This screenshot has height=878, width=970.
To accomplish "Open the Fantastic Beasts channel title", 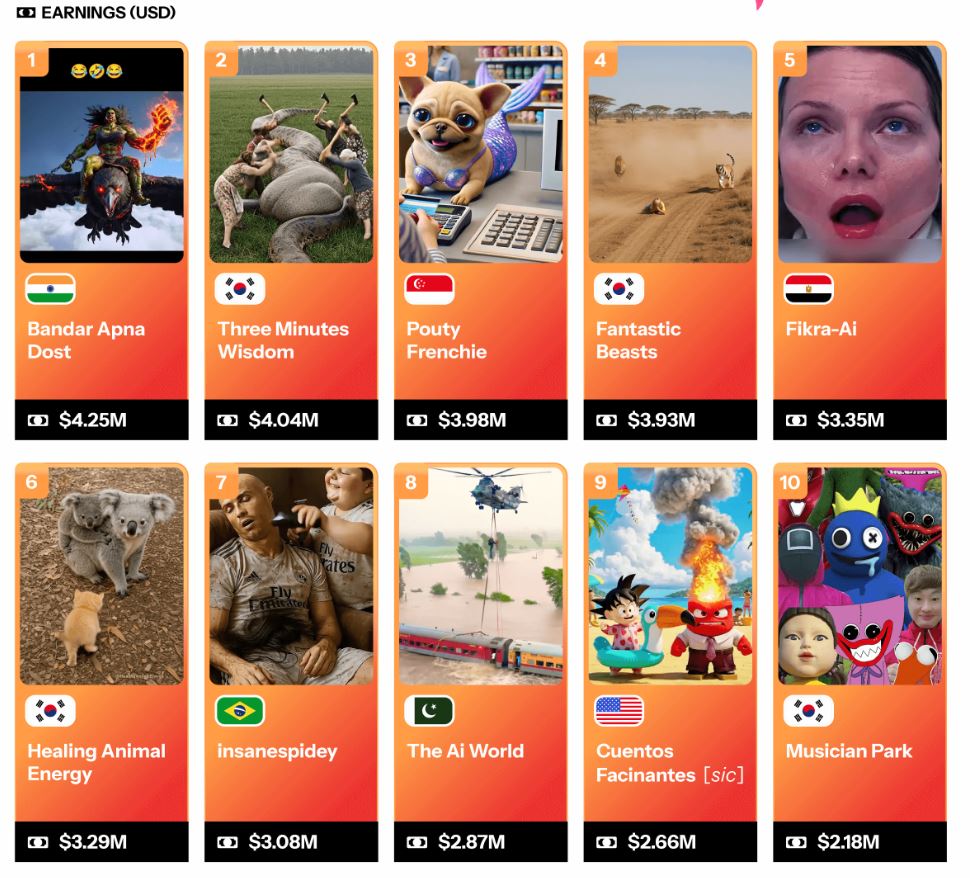I will coord(638,340).
